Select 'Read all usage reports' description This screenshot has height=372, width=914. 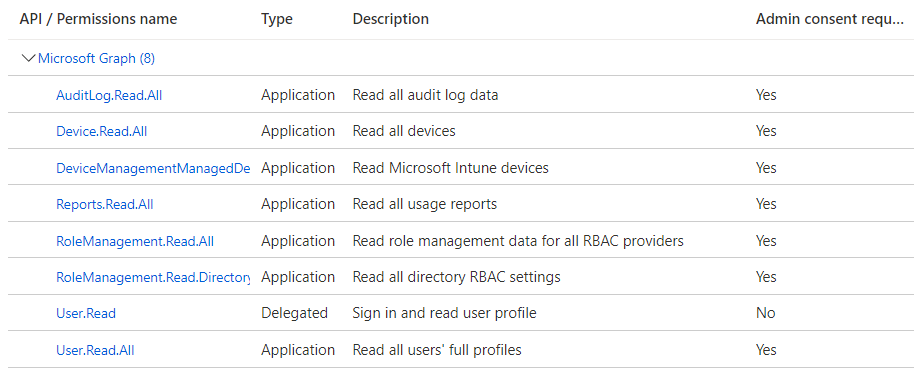pyautogui.click(x=425, y=204)
